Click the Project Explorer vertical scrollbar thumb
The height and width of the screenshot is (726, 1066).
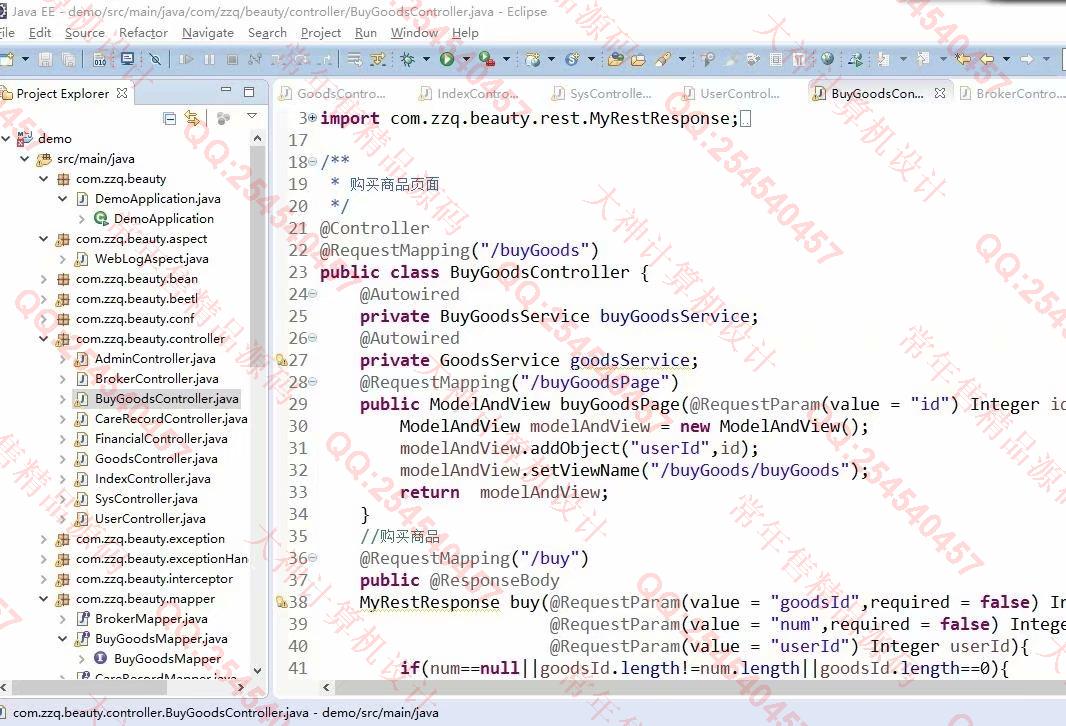(257, 258)
